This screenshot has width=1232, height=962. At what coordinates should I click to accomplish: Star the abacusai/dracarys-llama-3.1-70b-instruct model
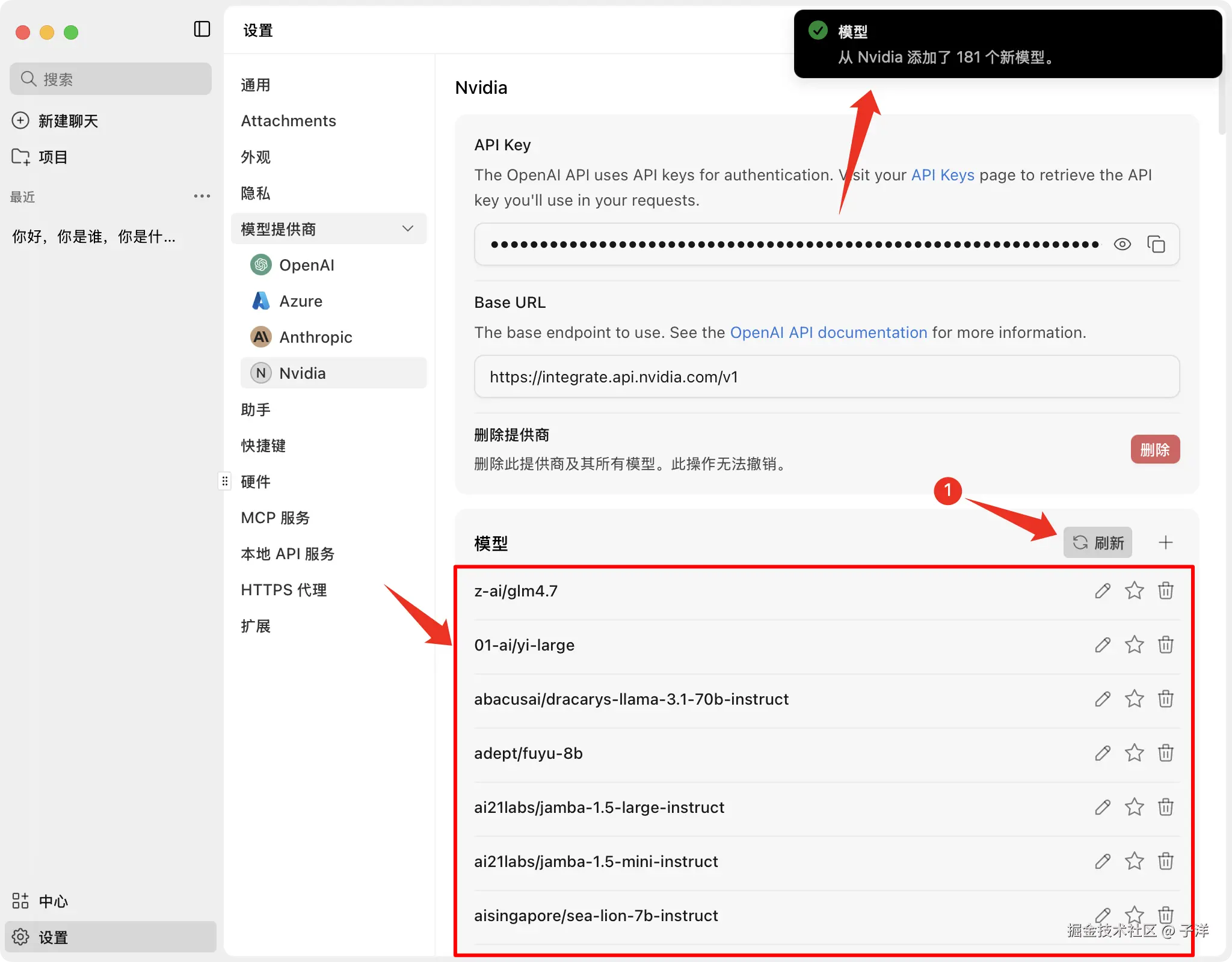pos(1134,699)
